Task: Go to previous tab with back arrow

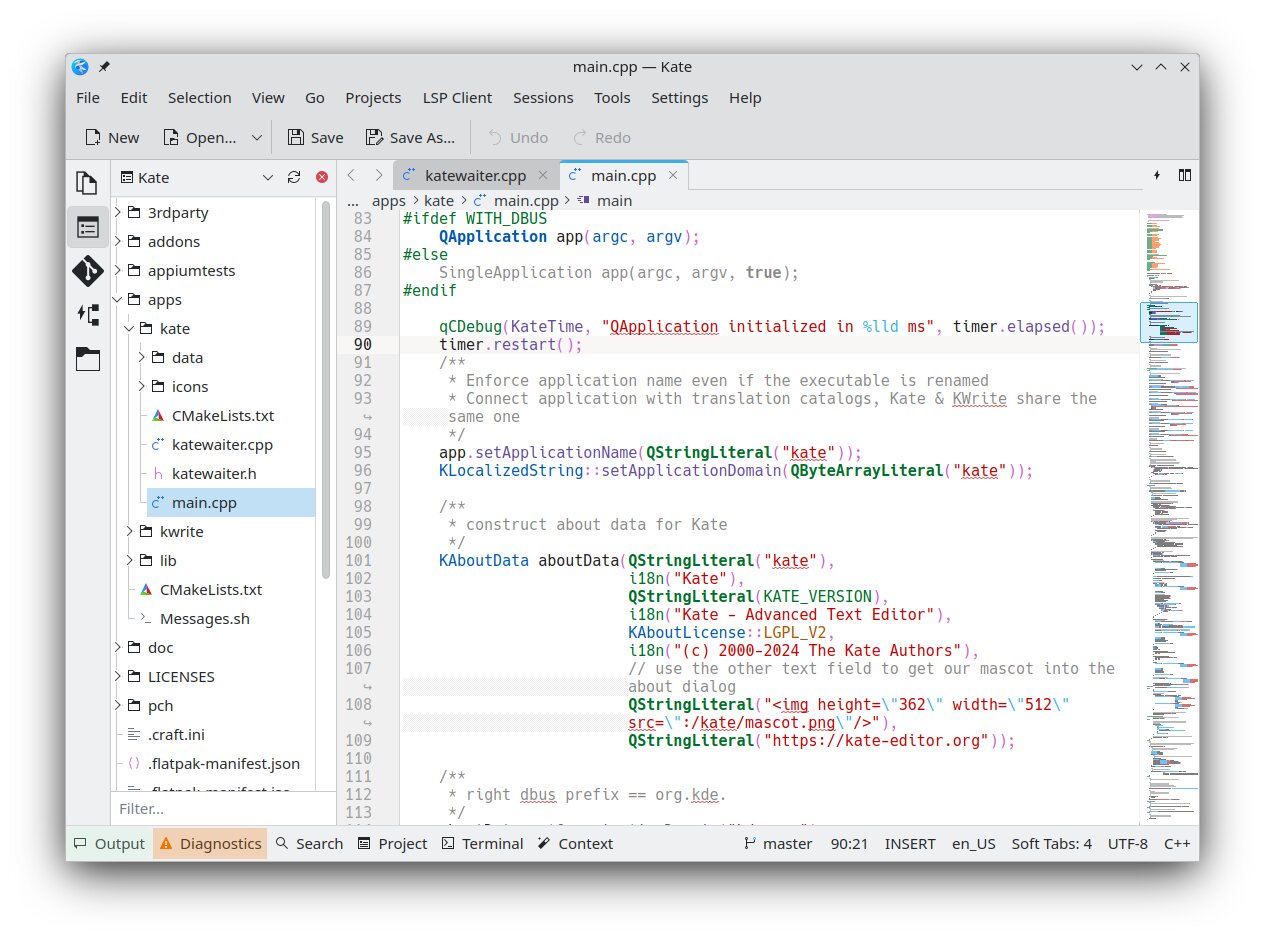Action: 351,175
